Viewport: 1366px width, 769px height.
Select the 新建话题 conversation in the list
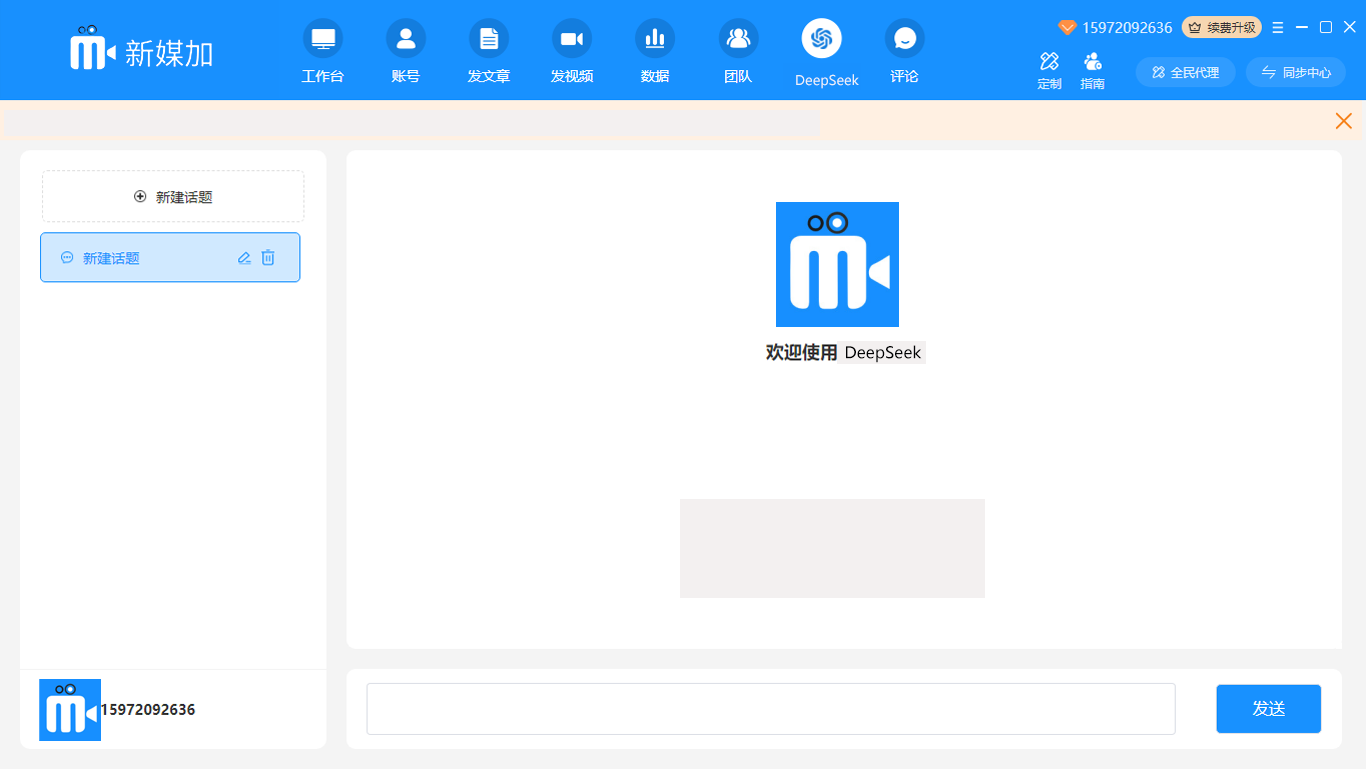coord(140,258)
